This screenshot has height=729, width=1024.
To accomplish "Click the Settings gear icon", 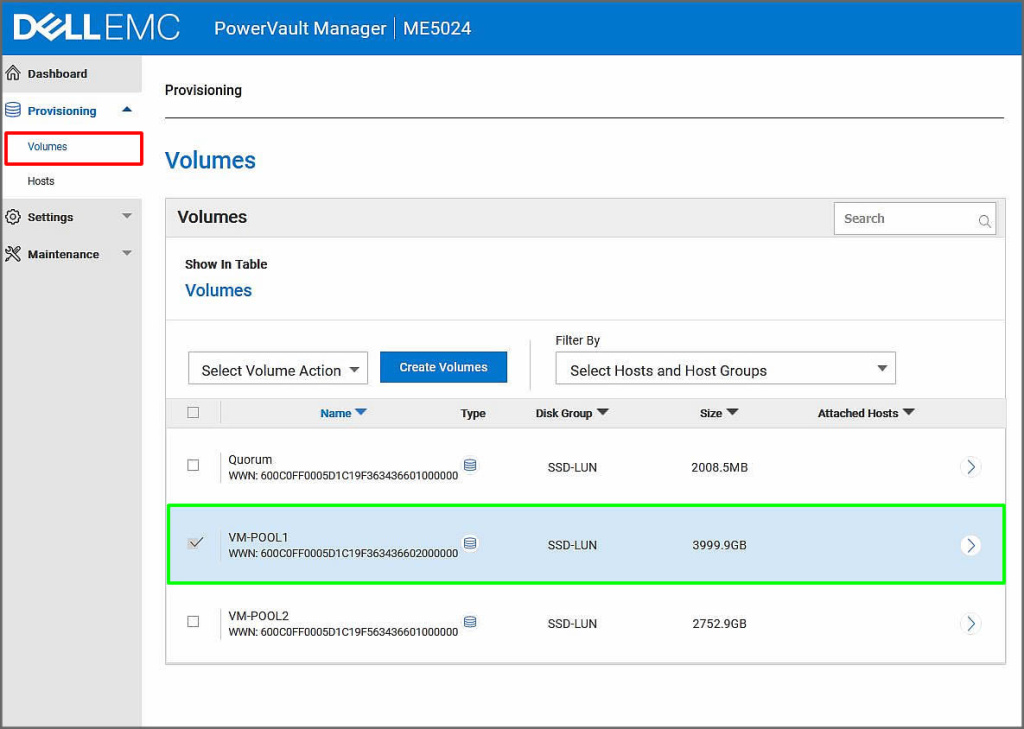I will (13, 217).
